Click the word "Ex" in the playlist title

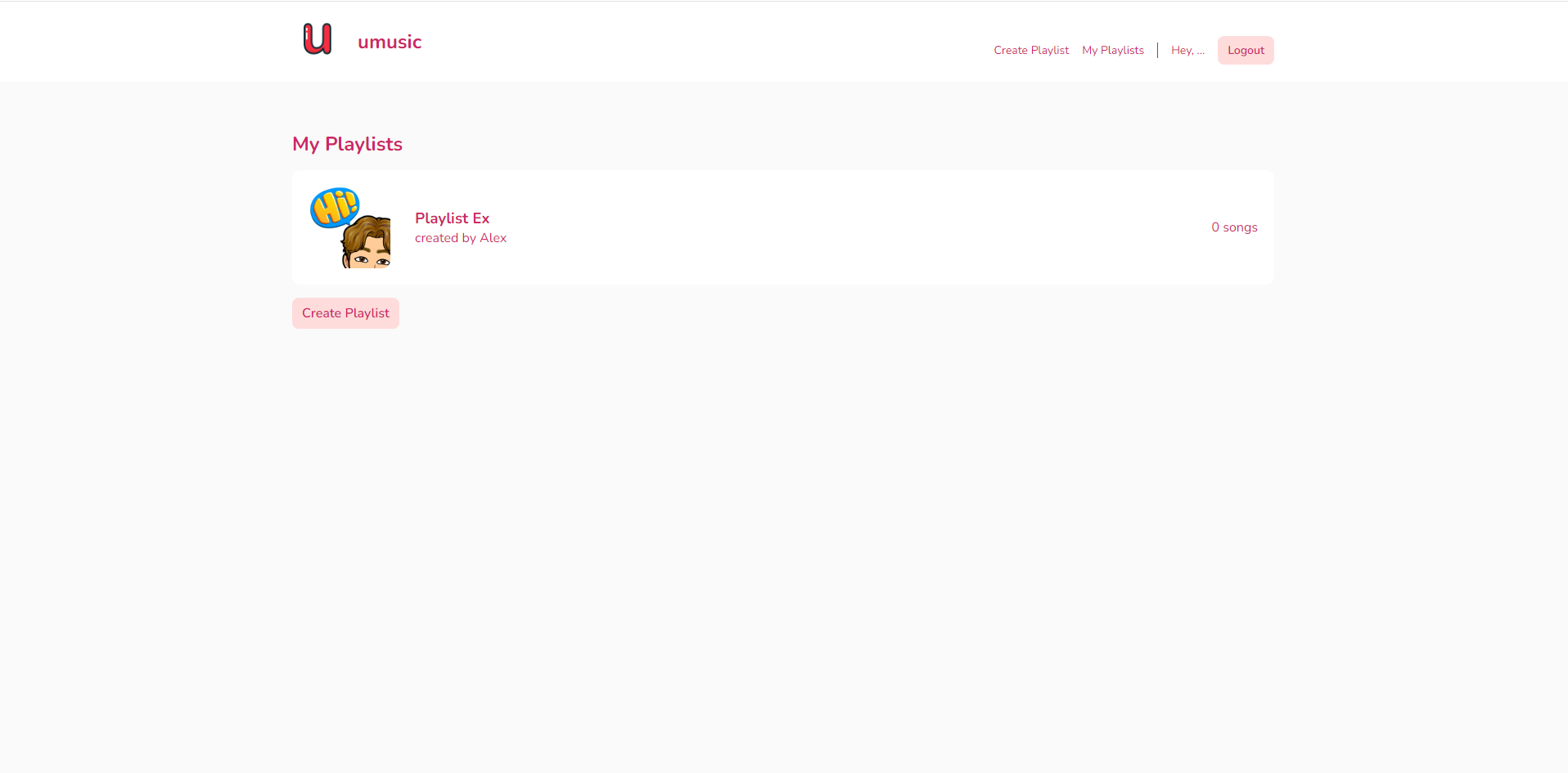480,218
